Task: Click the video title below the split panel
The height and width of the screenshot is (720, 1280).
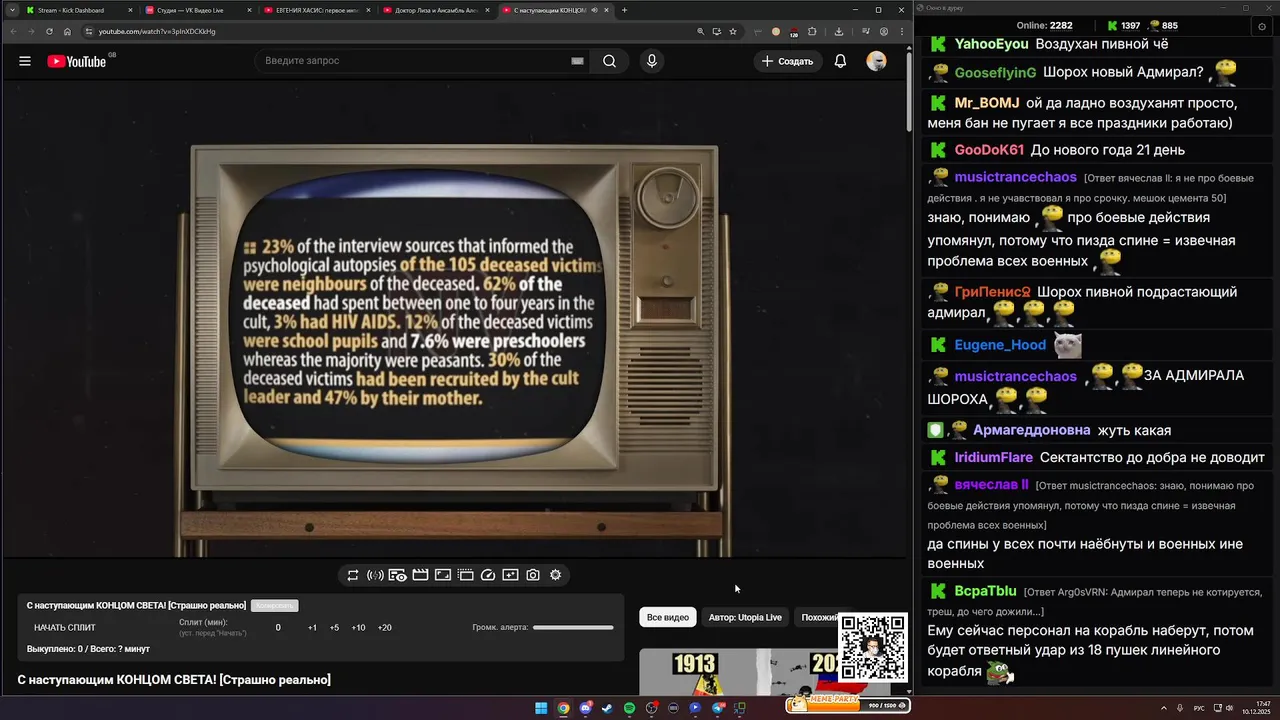Action: (x=174, y=680)
